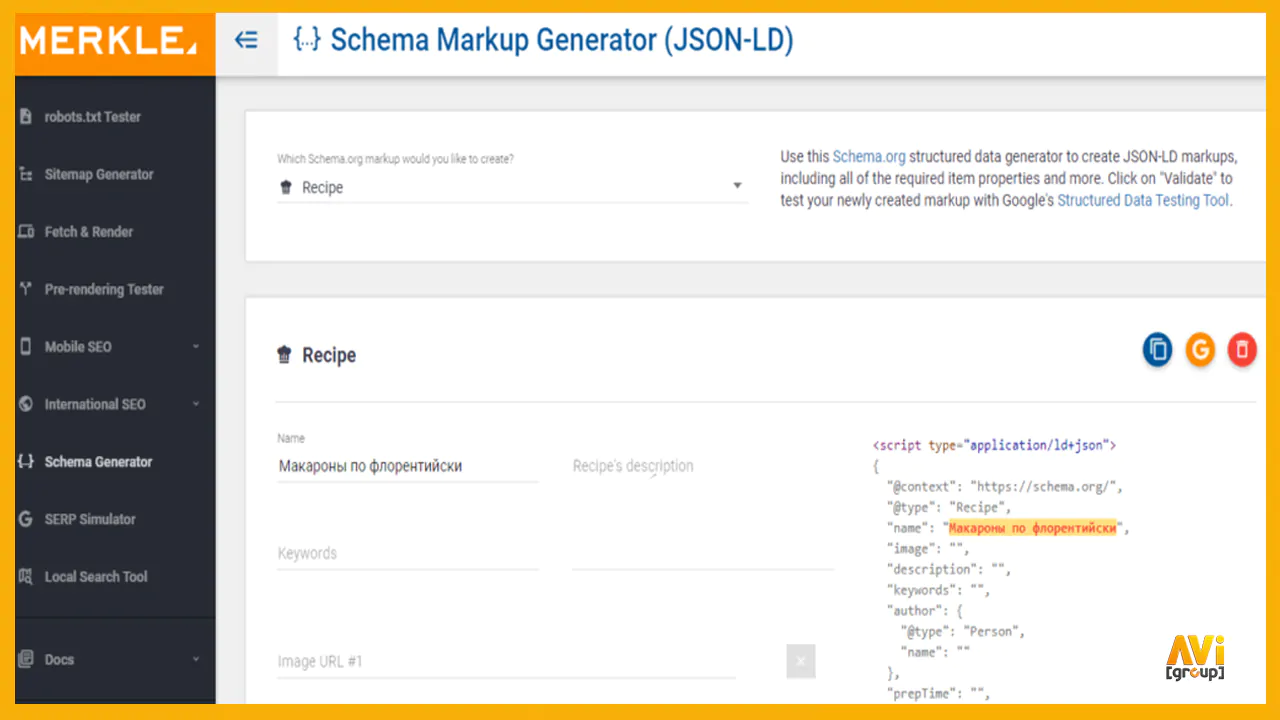Click the red delete trash icon
The image size is (1280, 720).
[x=1242, y=349]
